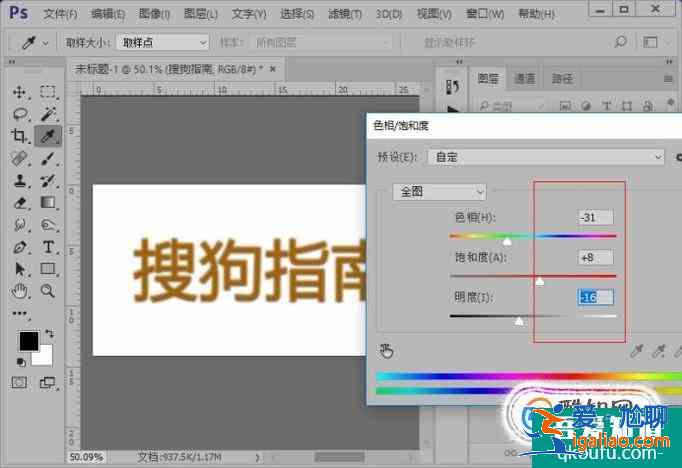Open the 文件 menu
The width and height of the screenshot is (682, 468).
tap(60, 14)
